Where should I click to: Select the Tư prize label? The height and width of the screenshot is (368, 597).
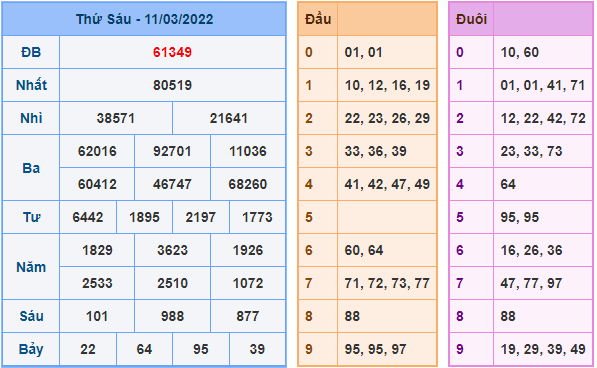click(31, 217)
